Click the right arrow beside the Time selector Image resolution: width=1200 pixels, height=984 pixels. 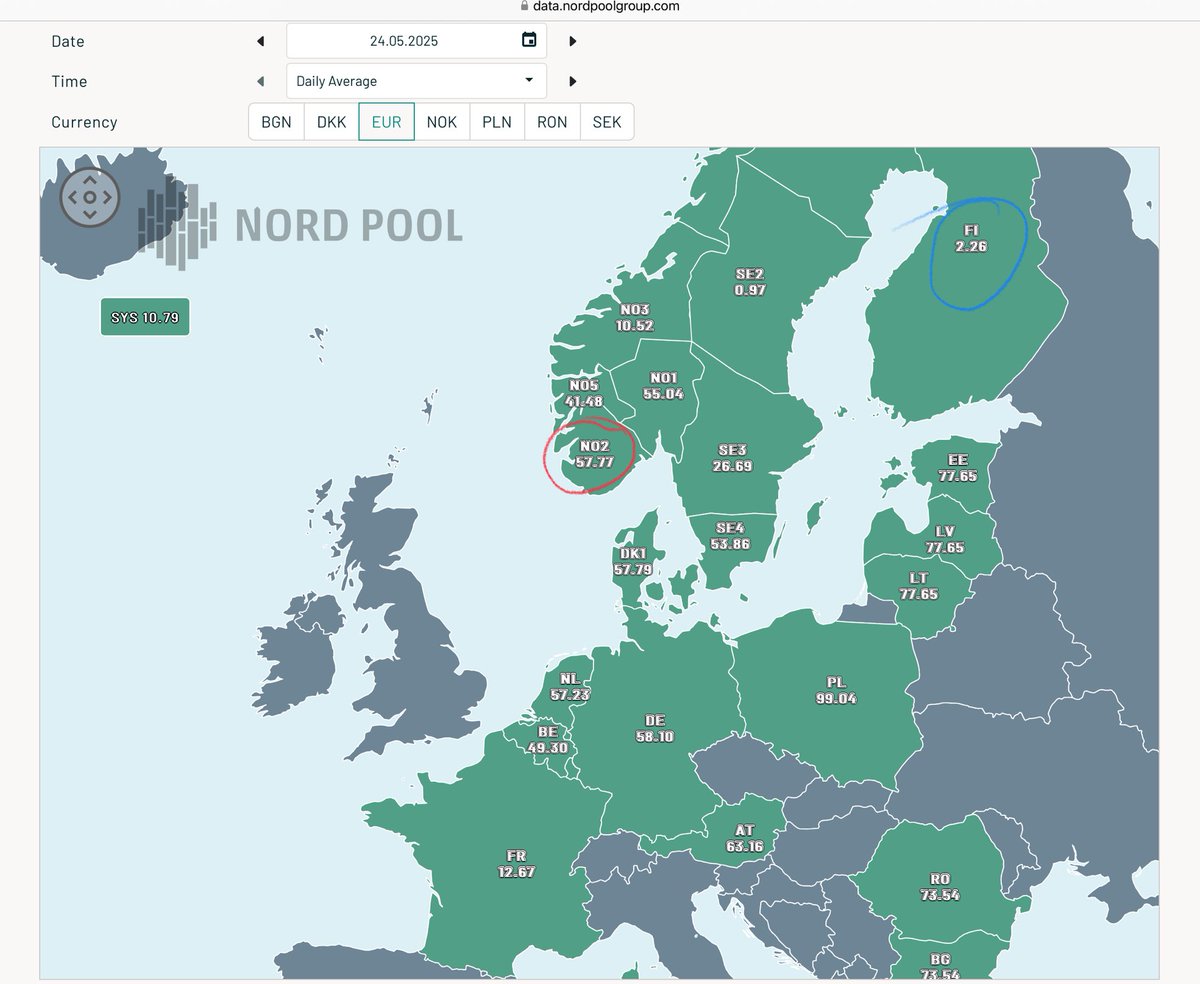click(572, 81)
